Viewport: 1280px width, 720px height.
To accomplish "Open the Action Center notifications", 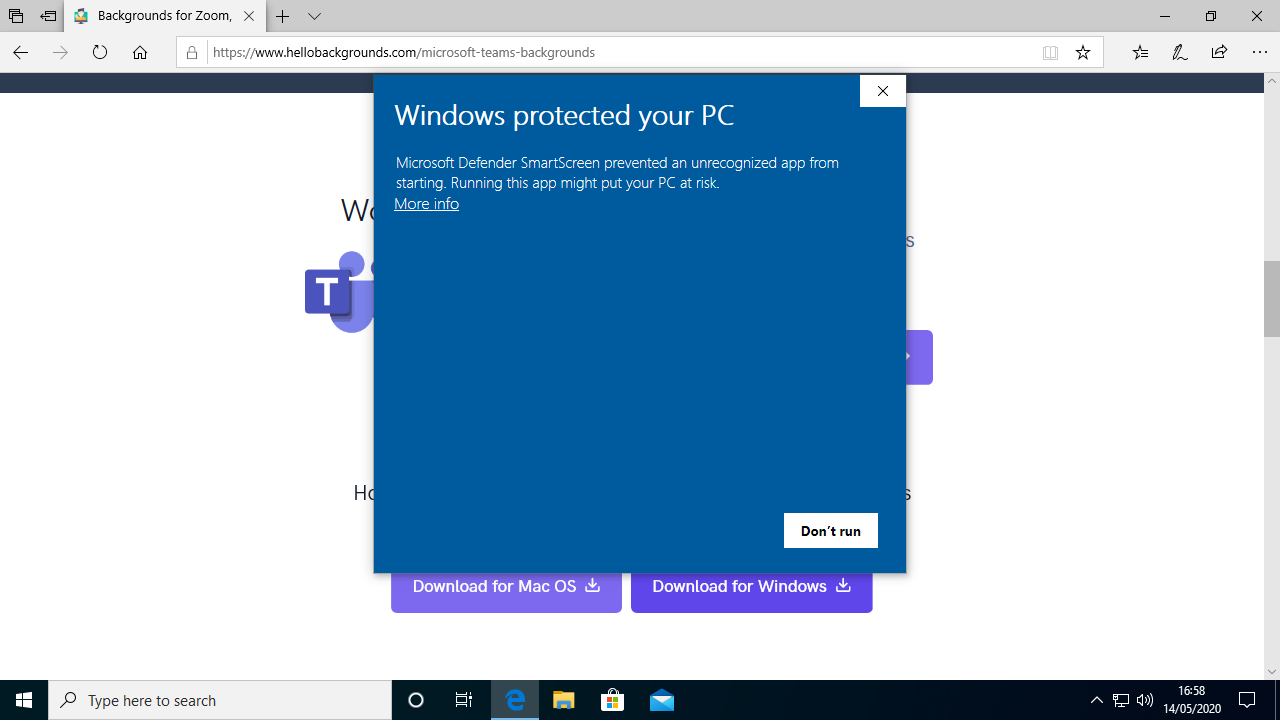I will 1247,700.
